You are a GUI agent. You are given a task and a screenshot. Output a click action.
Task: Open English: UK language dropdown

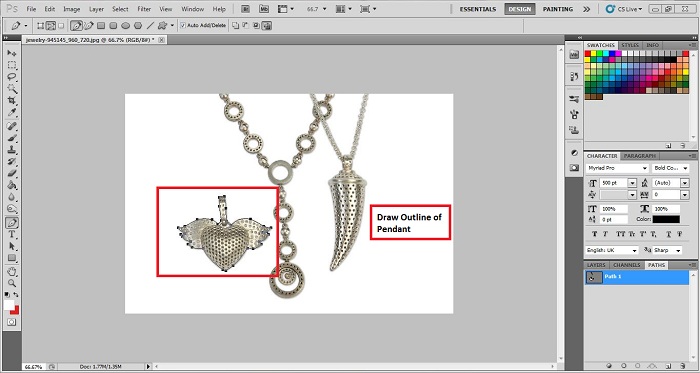(x=634, y=250)
